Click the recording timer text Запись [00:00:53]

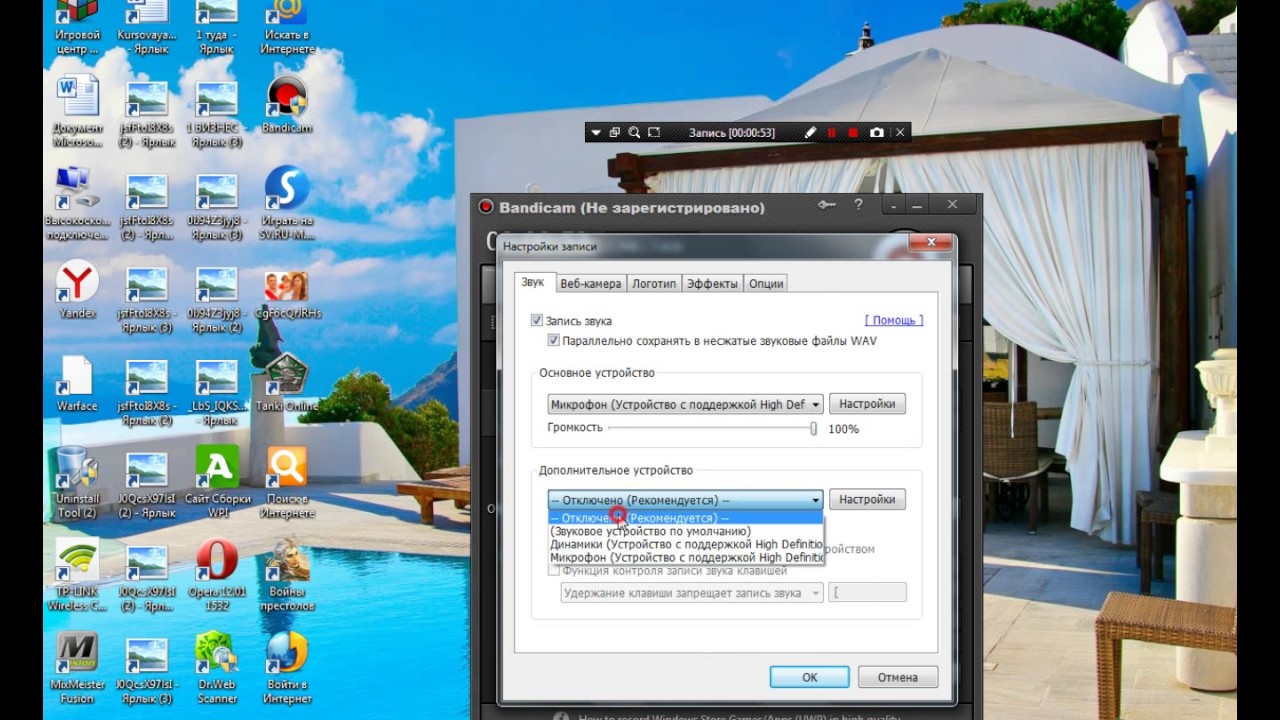732,133
